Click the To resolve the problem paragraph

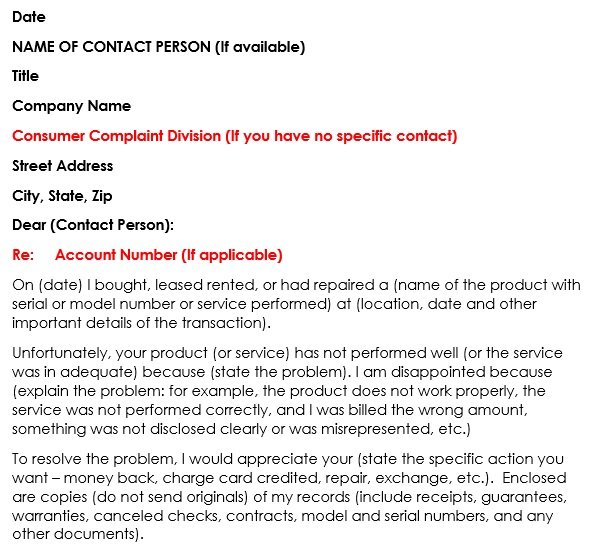[x=289, y=497]
